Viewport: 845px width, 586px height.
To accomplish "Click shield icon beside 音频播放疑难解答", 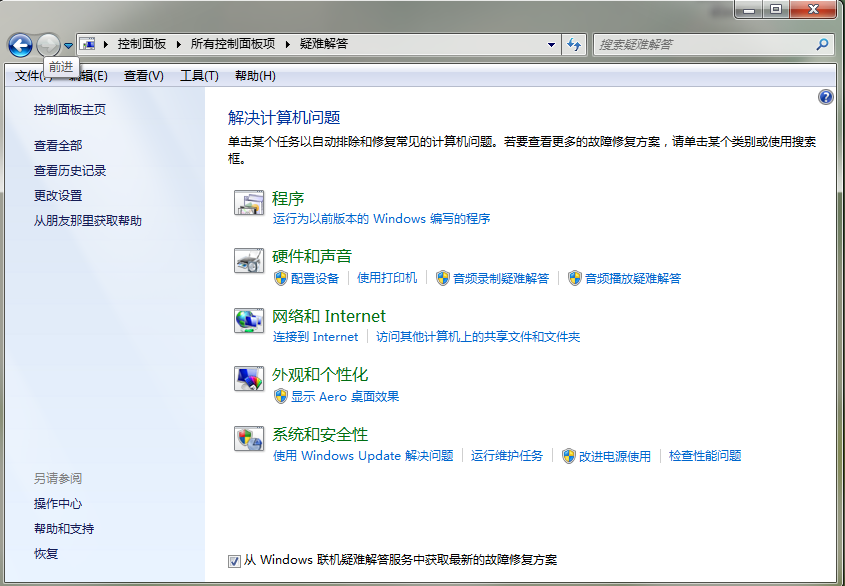I will tap(575, 278).
